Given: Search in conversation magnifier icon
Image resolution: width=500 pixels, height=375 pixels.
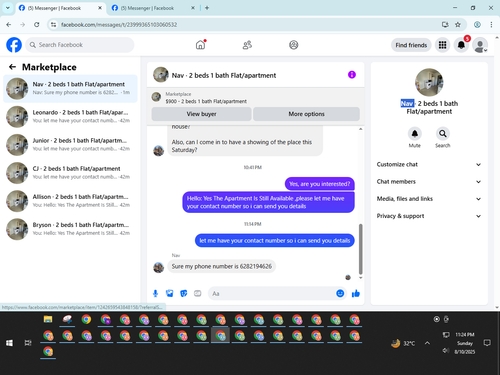Looking at the screenshot, I should (443, 134).
